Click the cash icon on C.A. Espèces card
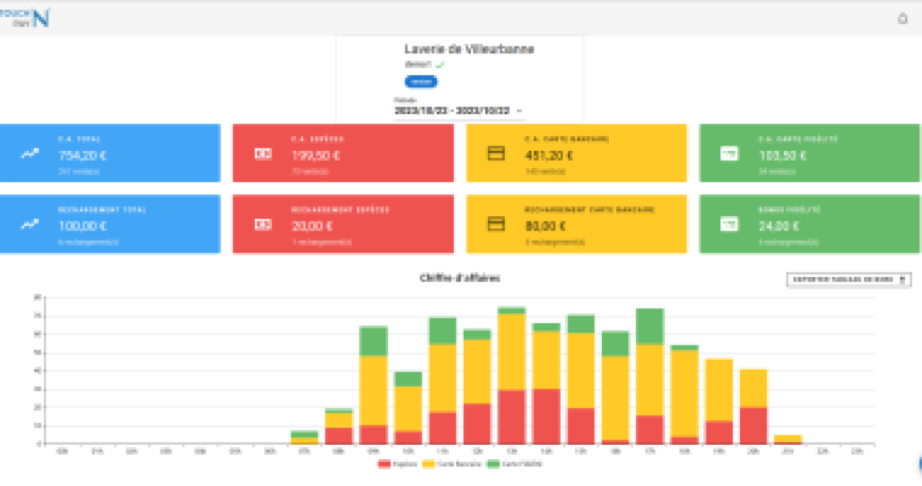The width and height of the screenshot is (922, 486). [262, 154]
